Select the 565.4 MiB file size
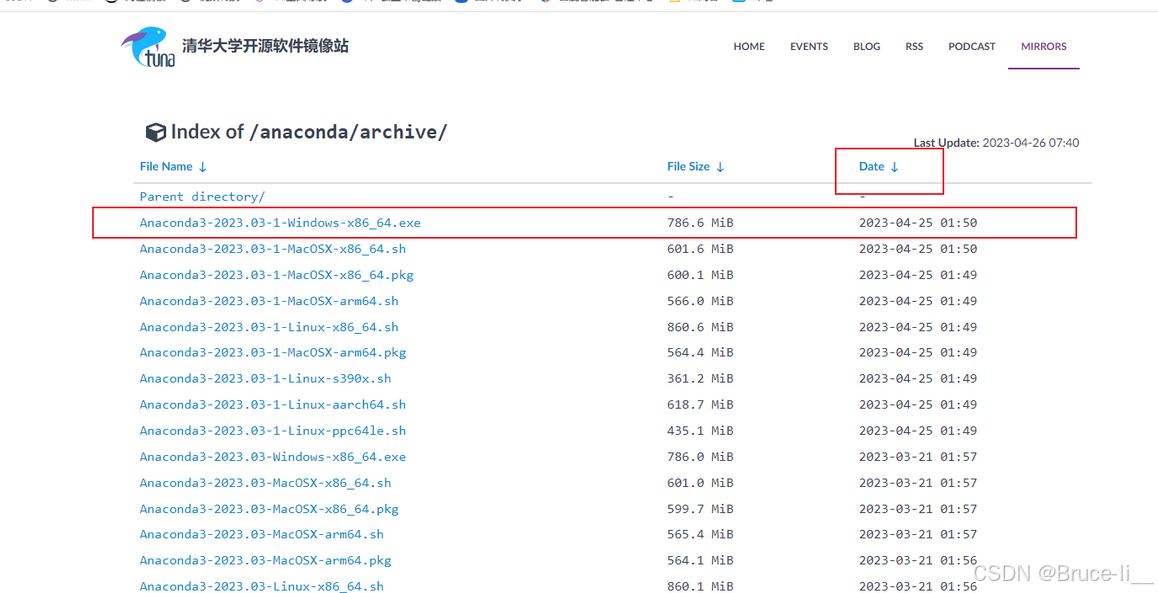Viewport: 1158px width, 593px height. (x=700, y=534)
